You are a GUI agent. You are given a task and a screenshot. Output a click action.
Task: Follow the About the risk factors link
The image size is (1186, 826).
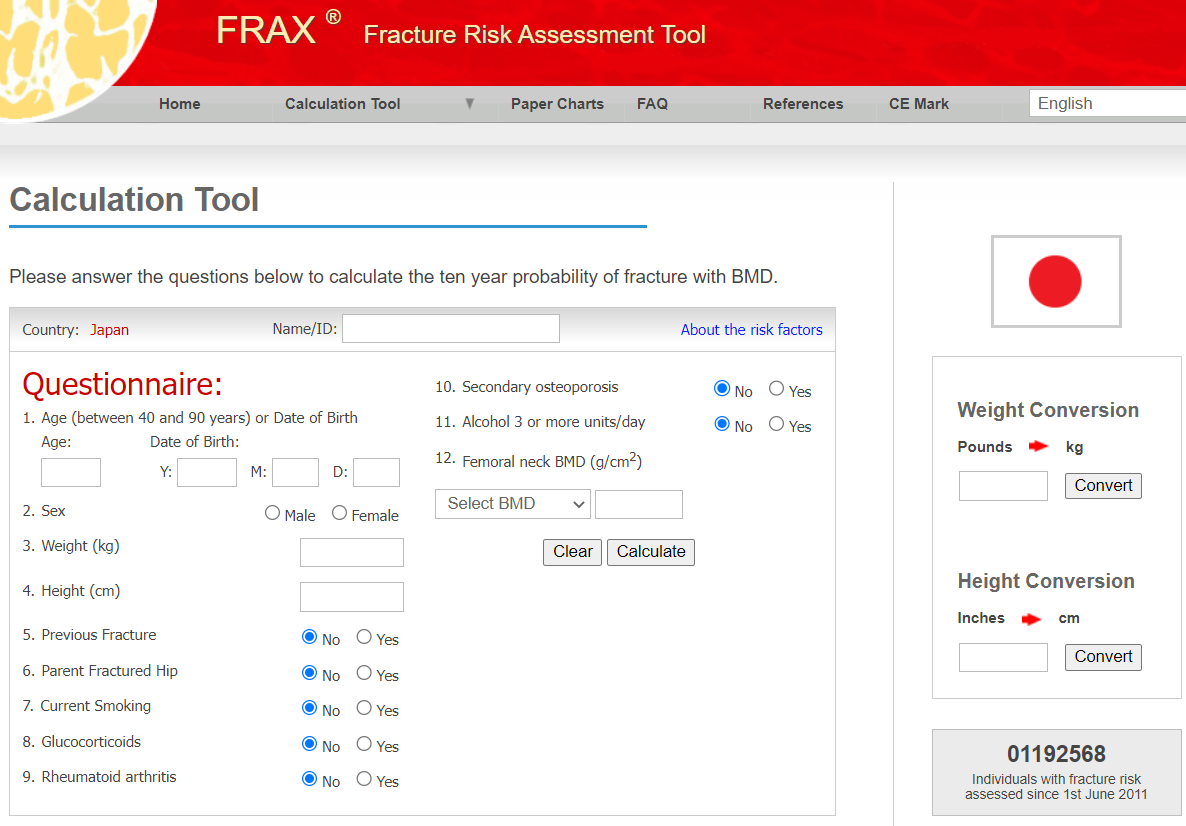pyautogui.click(x=752, y=329)
